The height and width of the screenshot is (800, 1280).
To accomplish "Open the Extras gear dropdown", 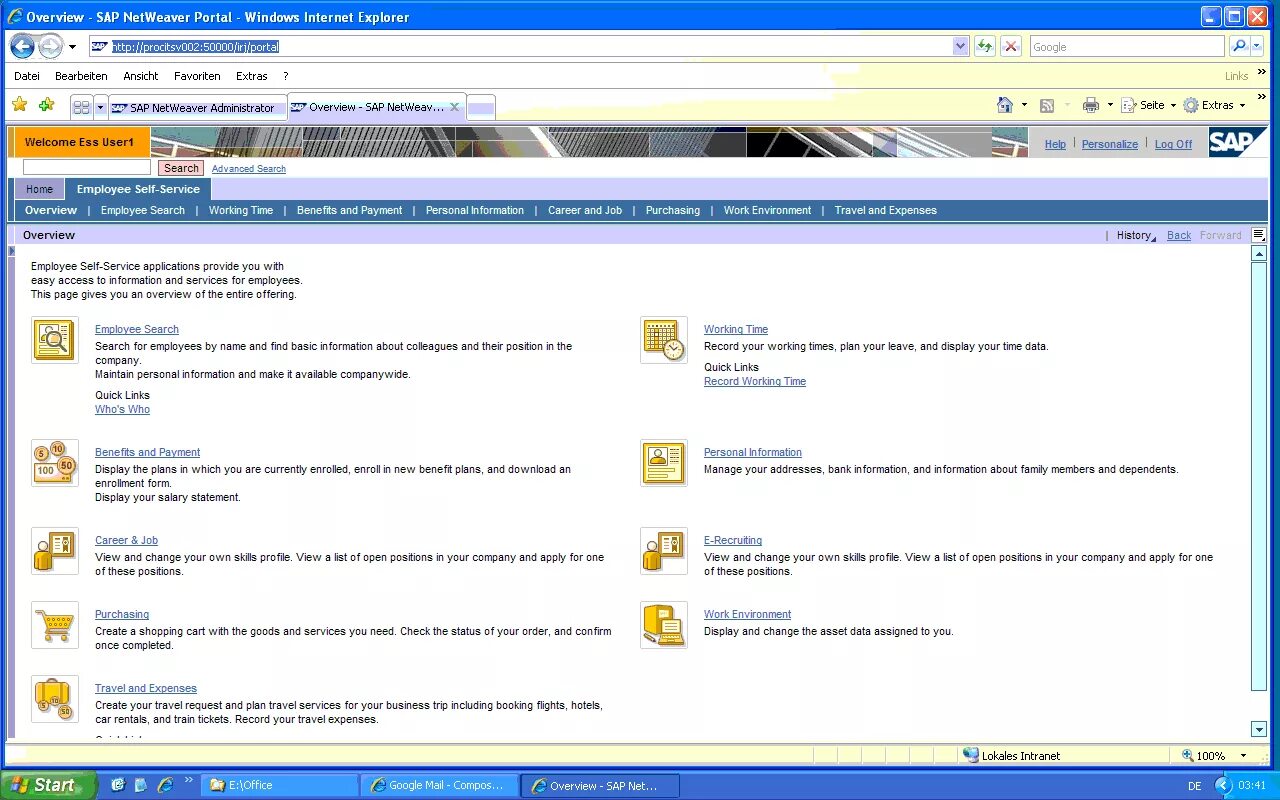I will (x=1216, y=104).
